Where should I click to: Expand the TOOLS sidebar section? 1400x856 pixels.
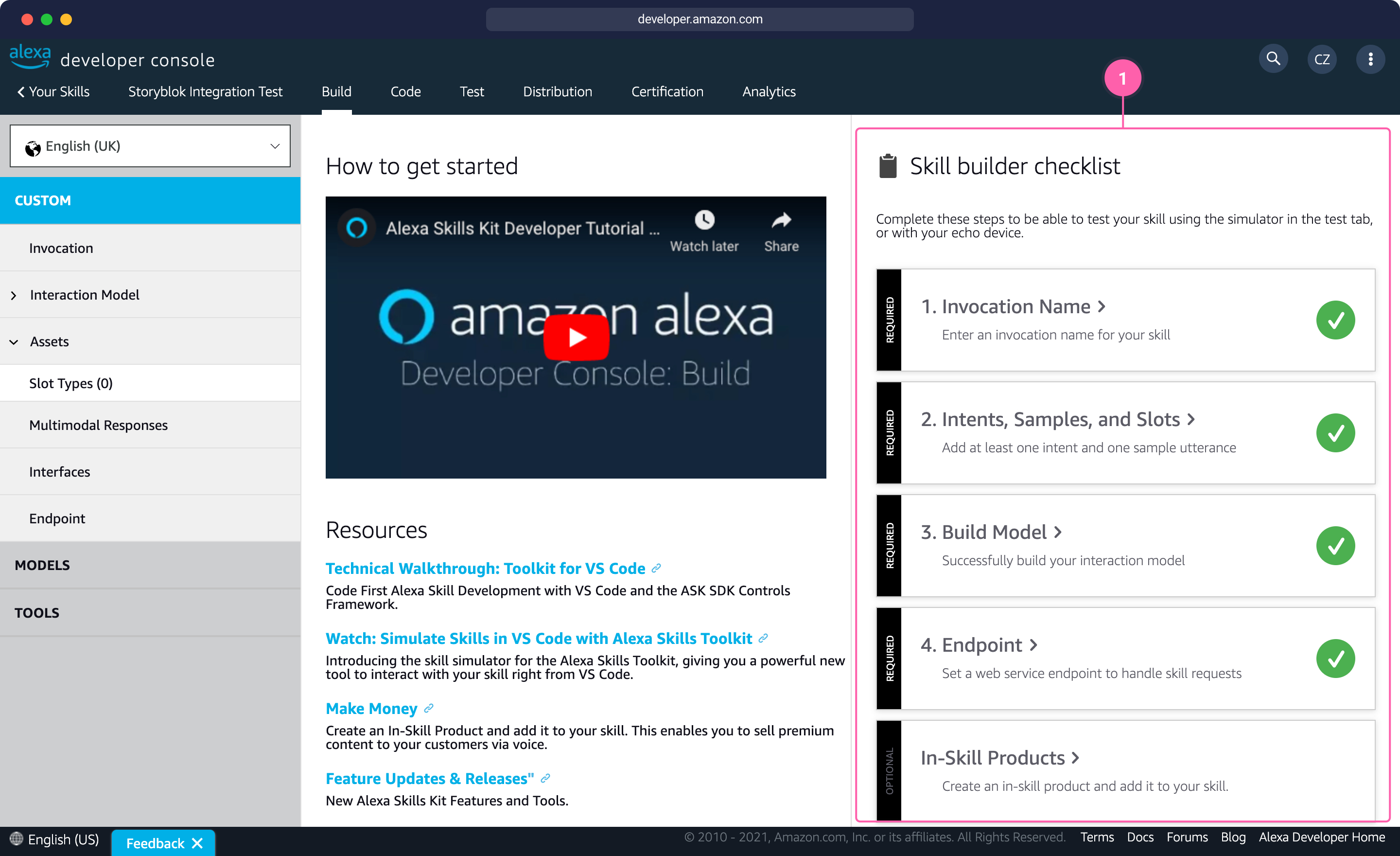tap(150, 613)
